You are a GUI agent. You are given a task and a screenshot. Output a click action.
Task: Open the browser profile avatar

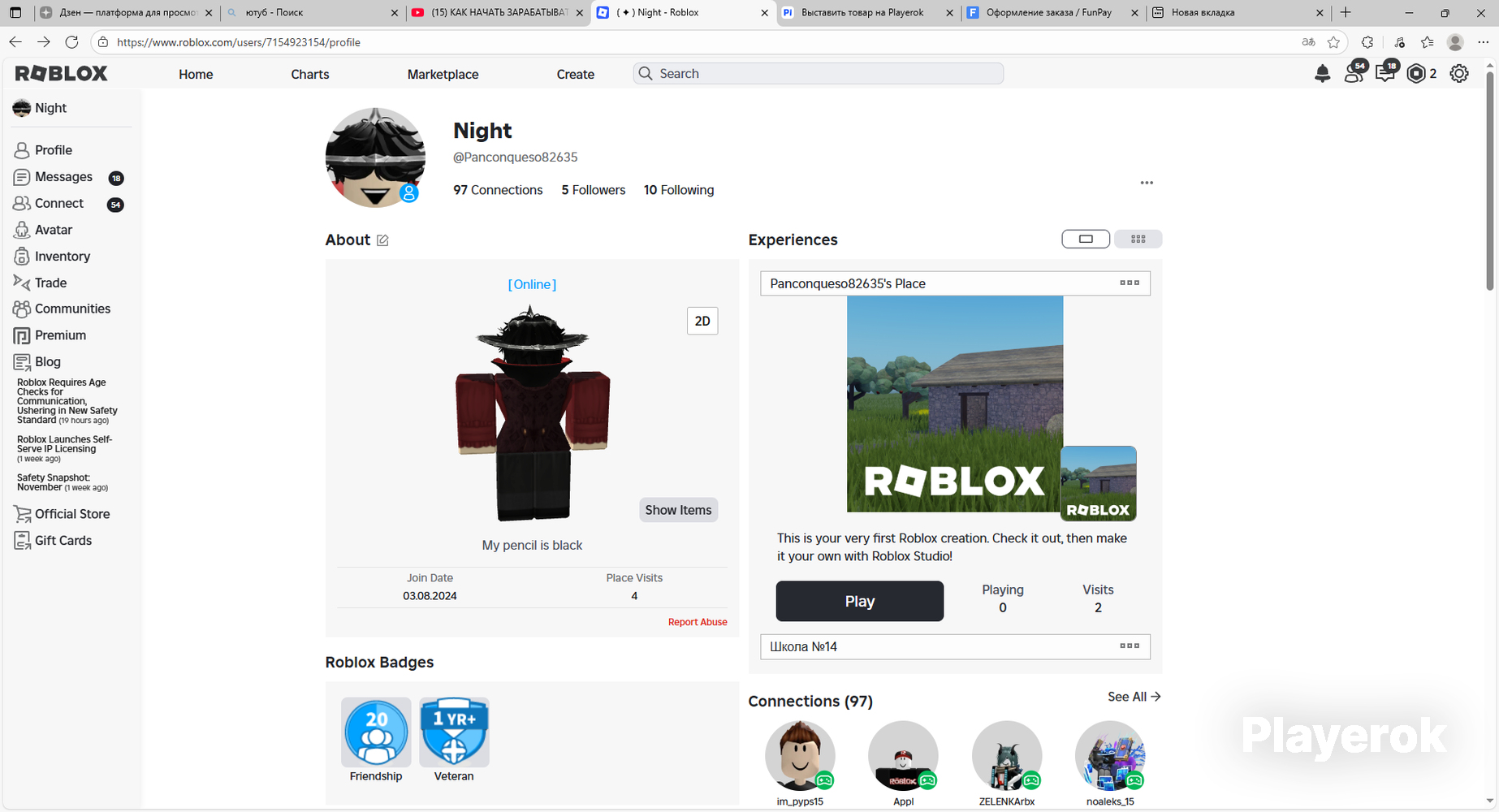1455,42
